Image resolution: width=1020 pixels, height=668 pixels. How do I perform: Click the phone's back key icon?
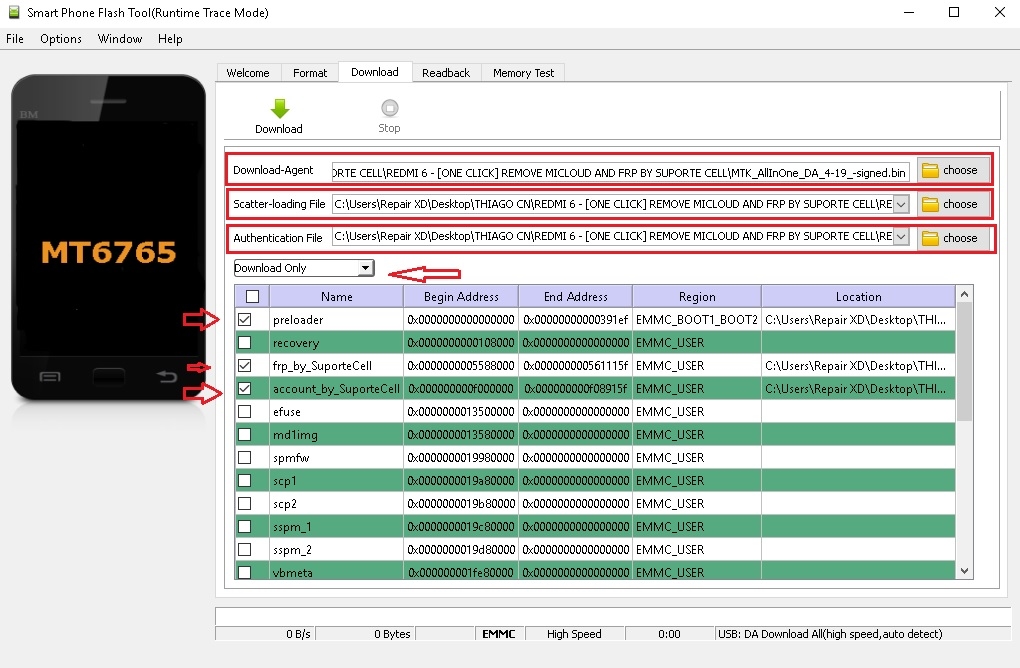coord(167,376)
